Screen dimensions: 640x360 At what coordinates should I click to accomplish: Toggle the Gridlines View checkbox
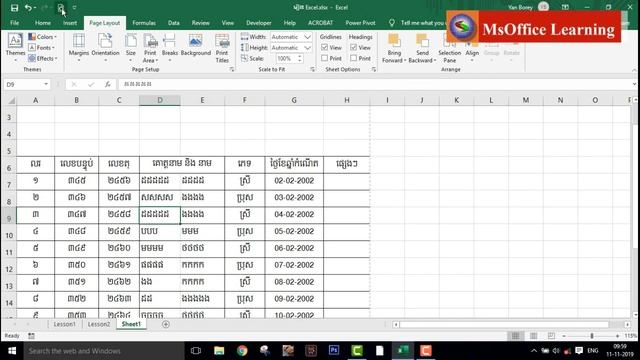pos(324,47)
